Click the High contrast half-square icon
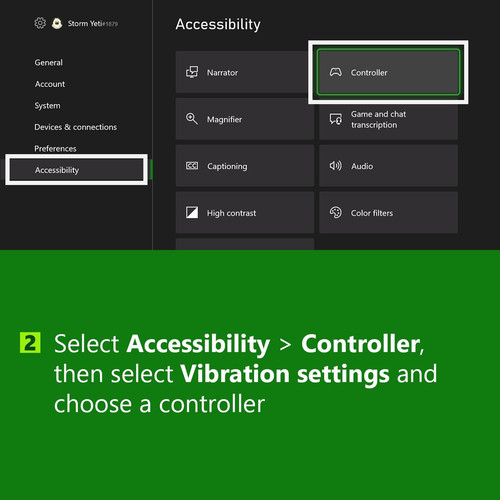 click(x=192, y=212)
